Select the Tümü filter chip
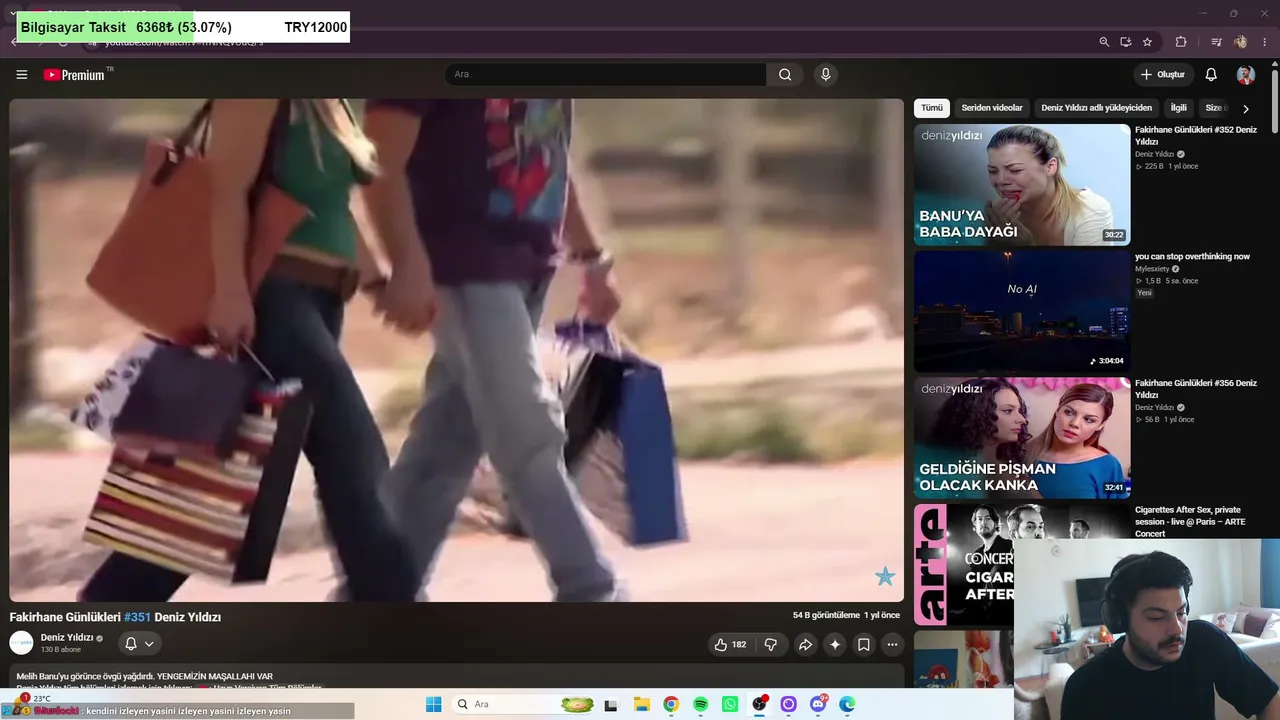Screen dimensions: 1280x720 [932, 108]
